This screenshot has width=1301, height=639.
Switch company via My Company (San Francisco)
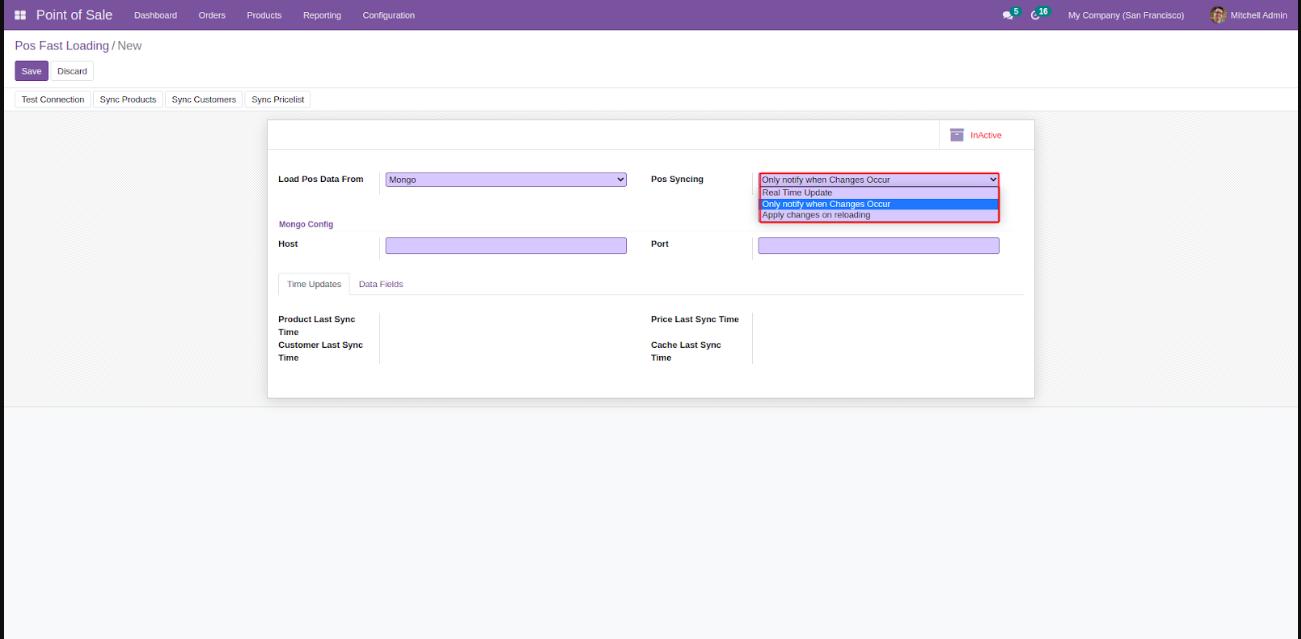point(1126,15)
